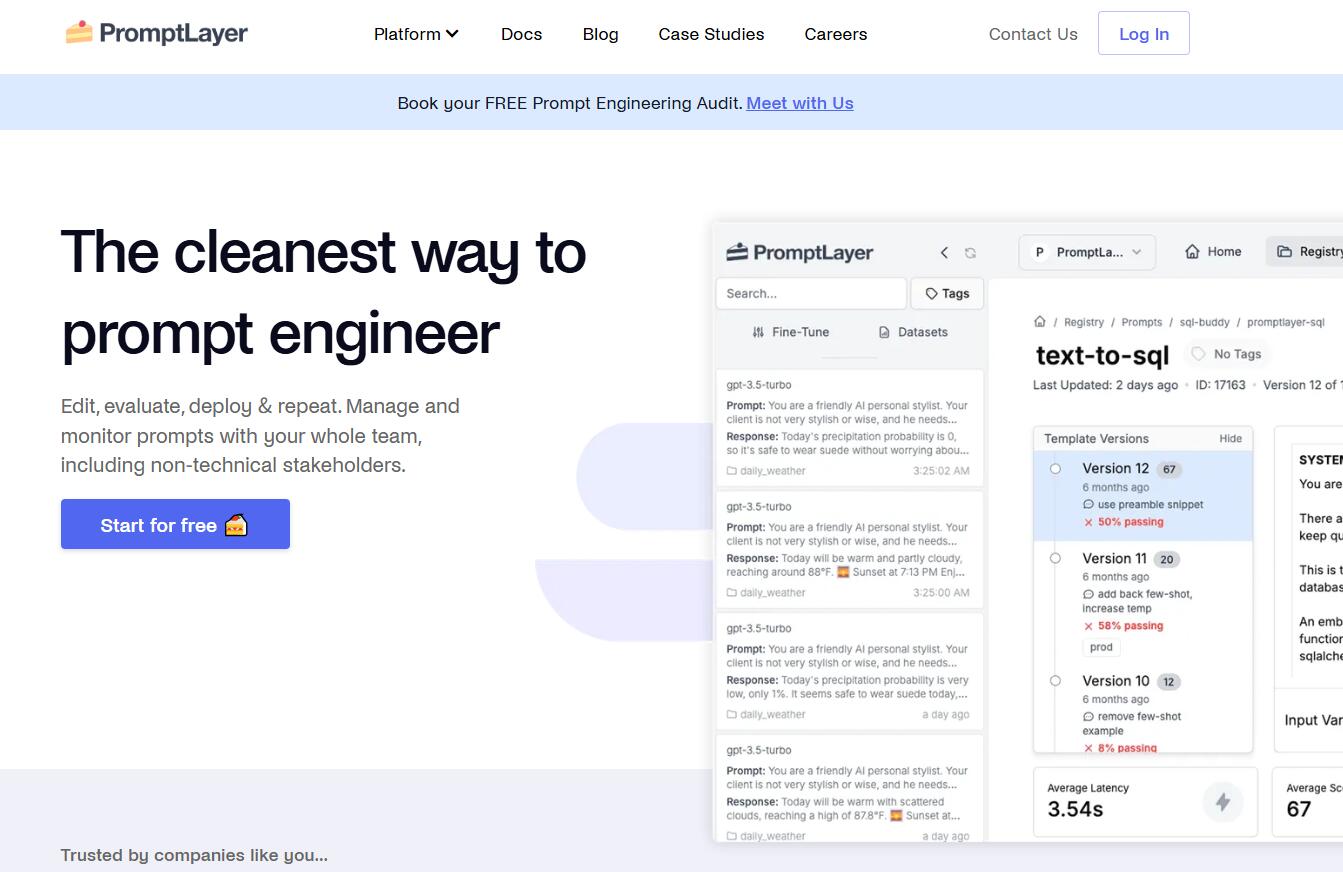This screenshot has width=1343, height=872.
Task: Click the prod label on Version 11
Action: coord(1101,647)
